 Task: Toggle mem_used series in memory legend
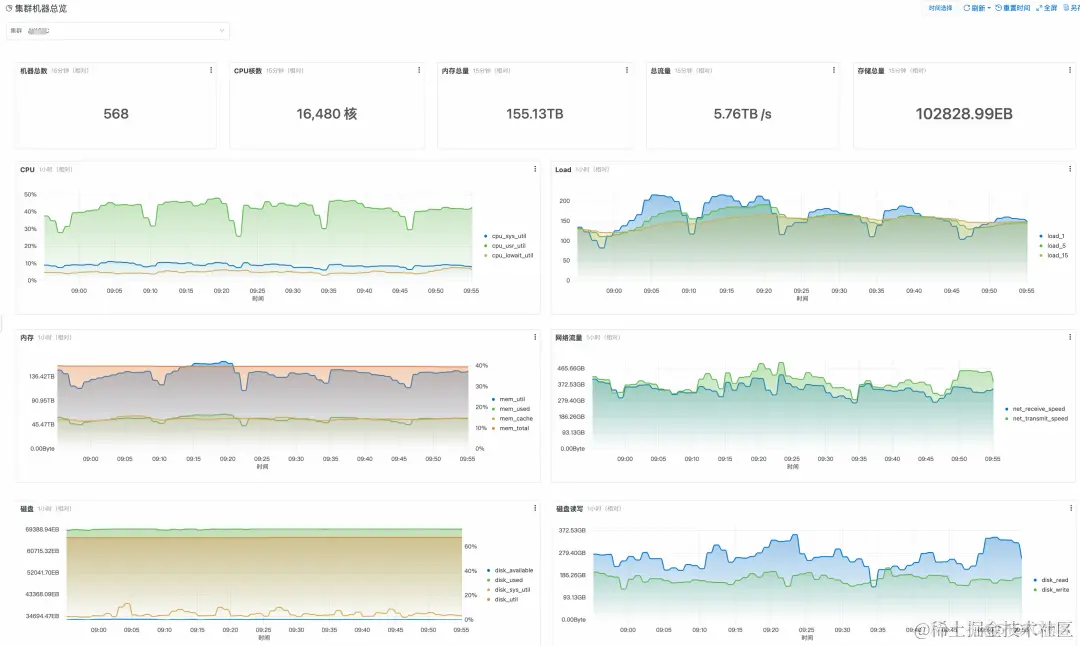pyautogui.click(x=510, y=409)
